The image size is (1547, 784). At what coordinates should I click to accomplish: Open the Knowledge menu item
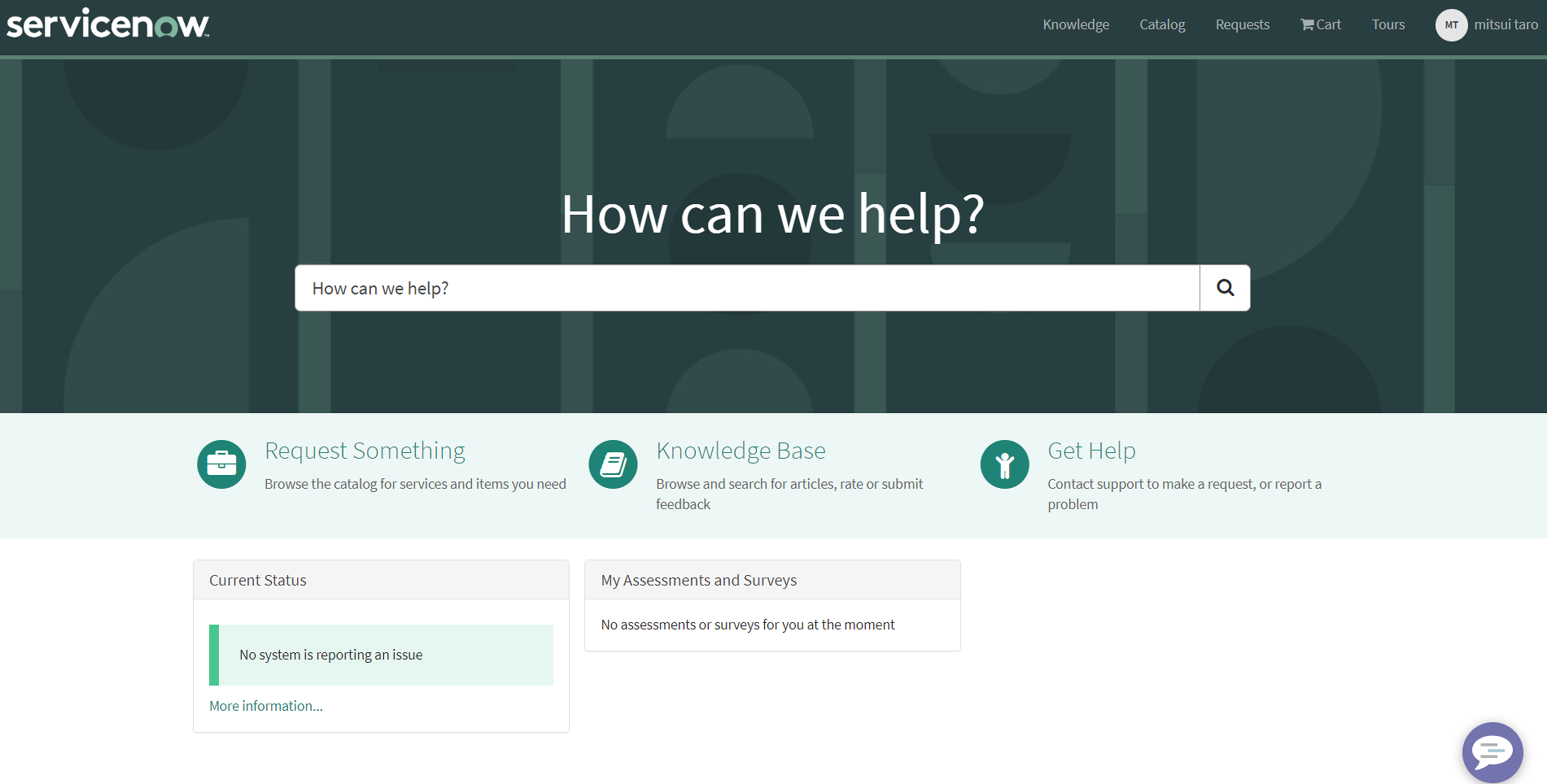pos(1076,24)
